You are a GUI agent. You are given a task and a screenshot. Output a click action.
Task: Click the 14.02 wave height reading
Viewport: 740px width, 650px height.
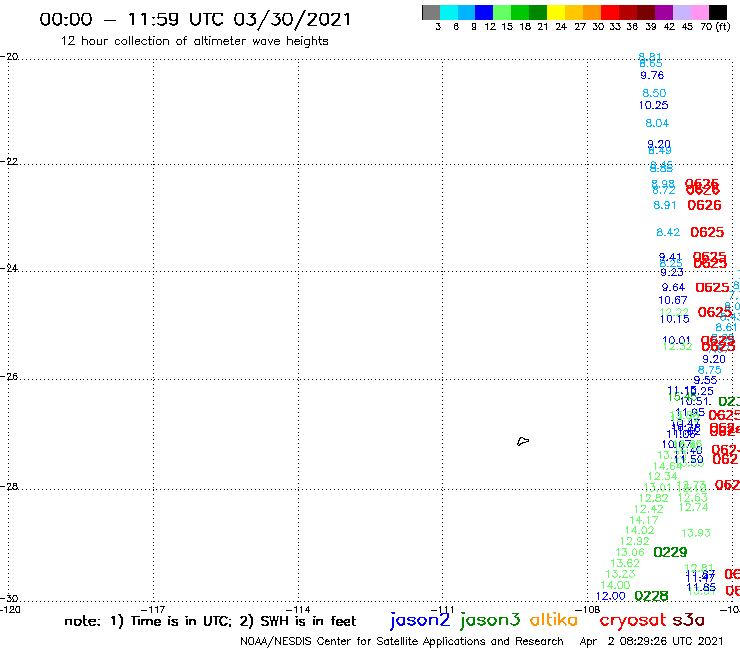639,531
